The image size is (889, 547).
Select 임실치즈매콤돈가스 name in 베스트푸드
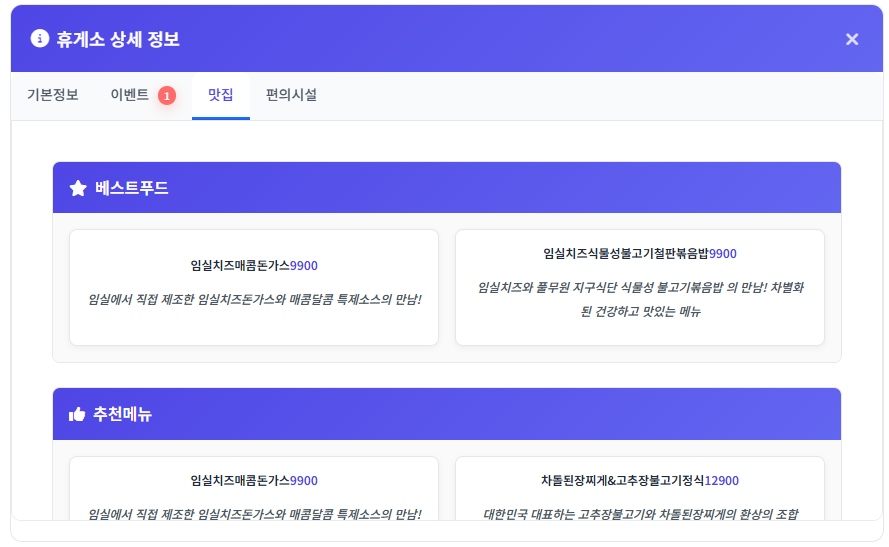pos(240,266)
